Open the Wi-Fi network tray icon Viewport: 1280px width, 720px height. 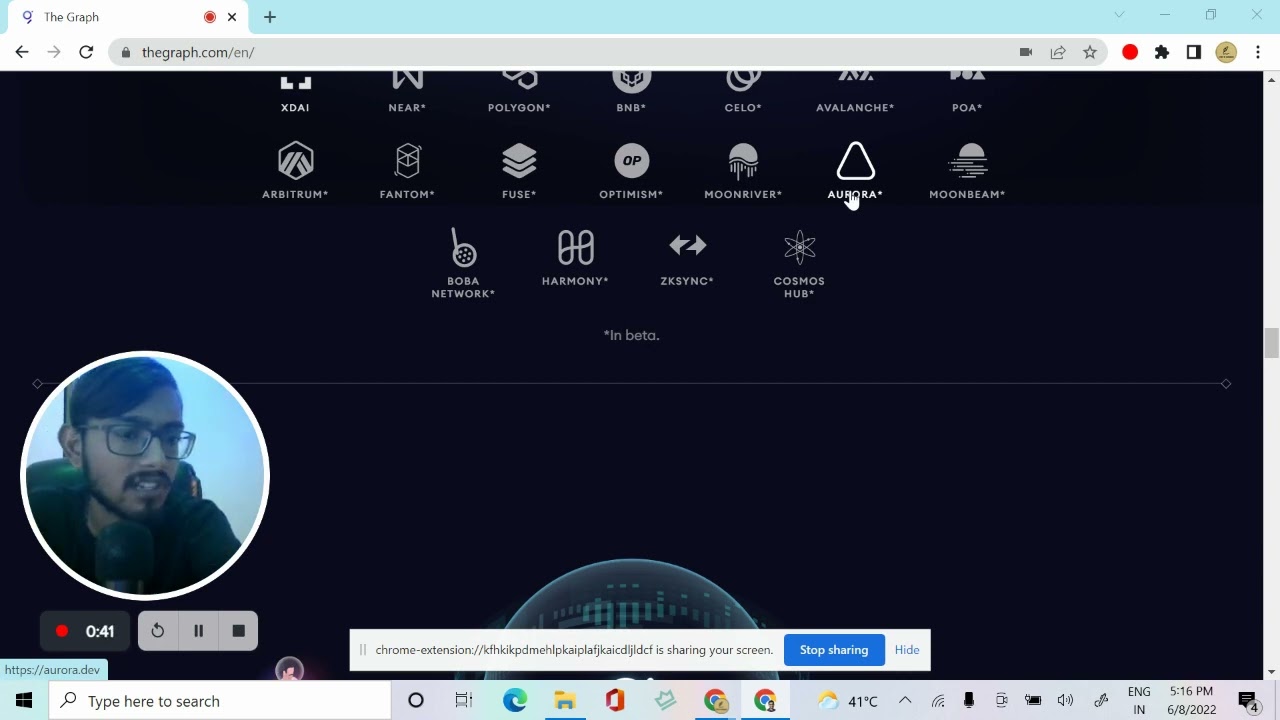(x=938, y=700)
